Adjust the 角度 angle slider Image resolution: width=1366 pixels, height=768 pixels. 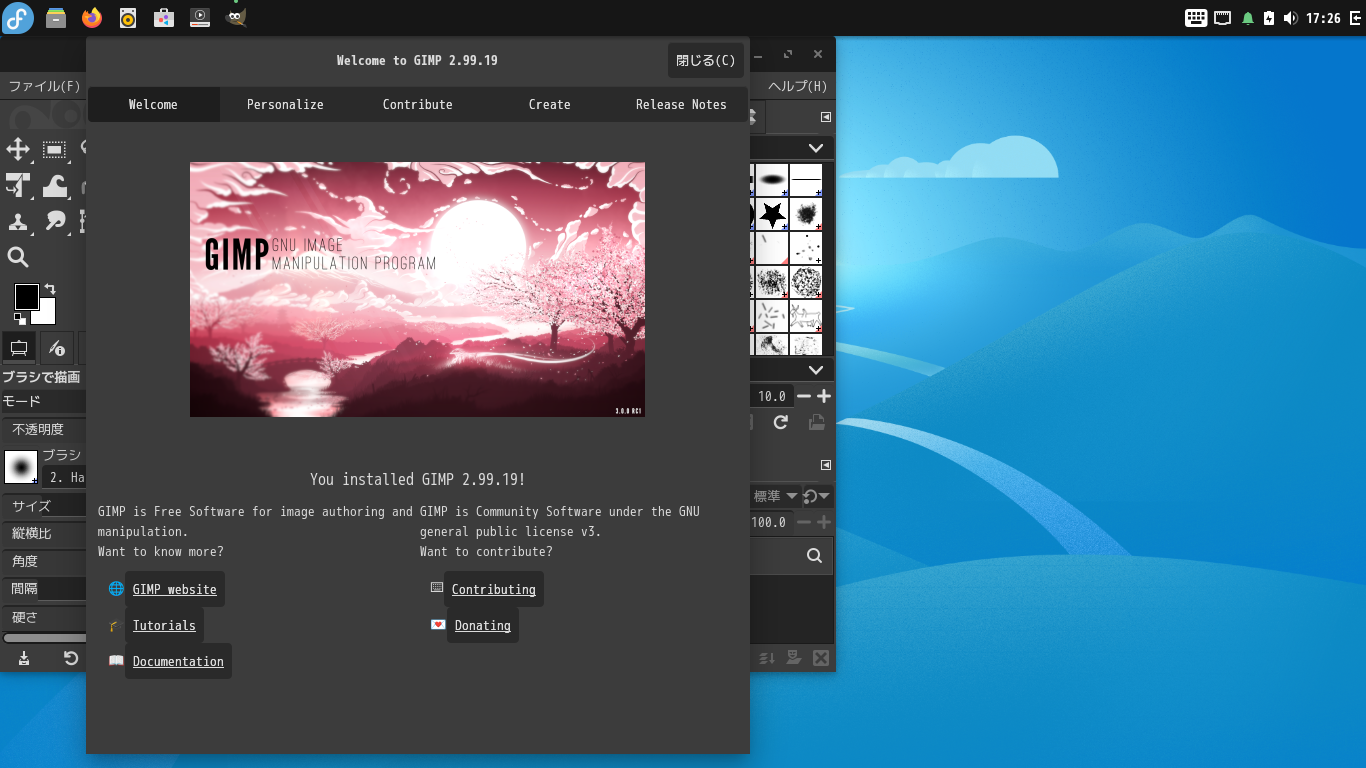(44, 562)
